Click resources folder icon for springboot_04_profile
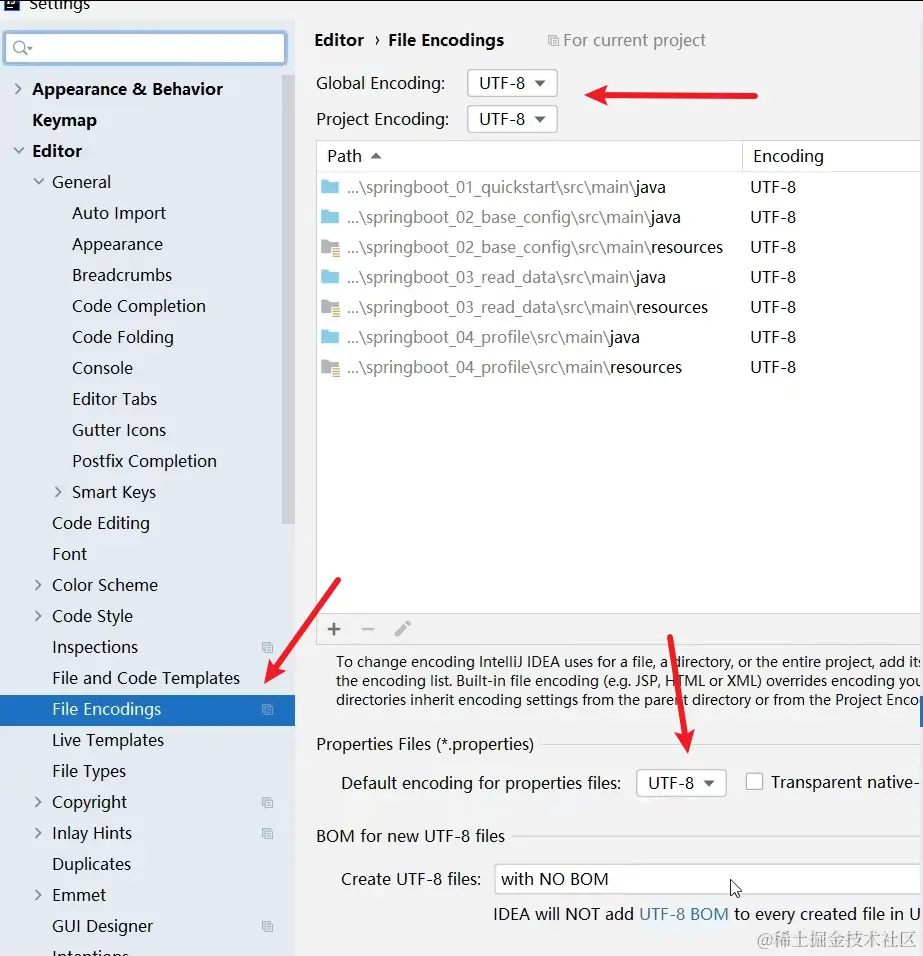Image resolution: width=923 pixels, height=956 pixels. [330, 367]
